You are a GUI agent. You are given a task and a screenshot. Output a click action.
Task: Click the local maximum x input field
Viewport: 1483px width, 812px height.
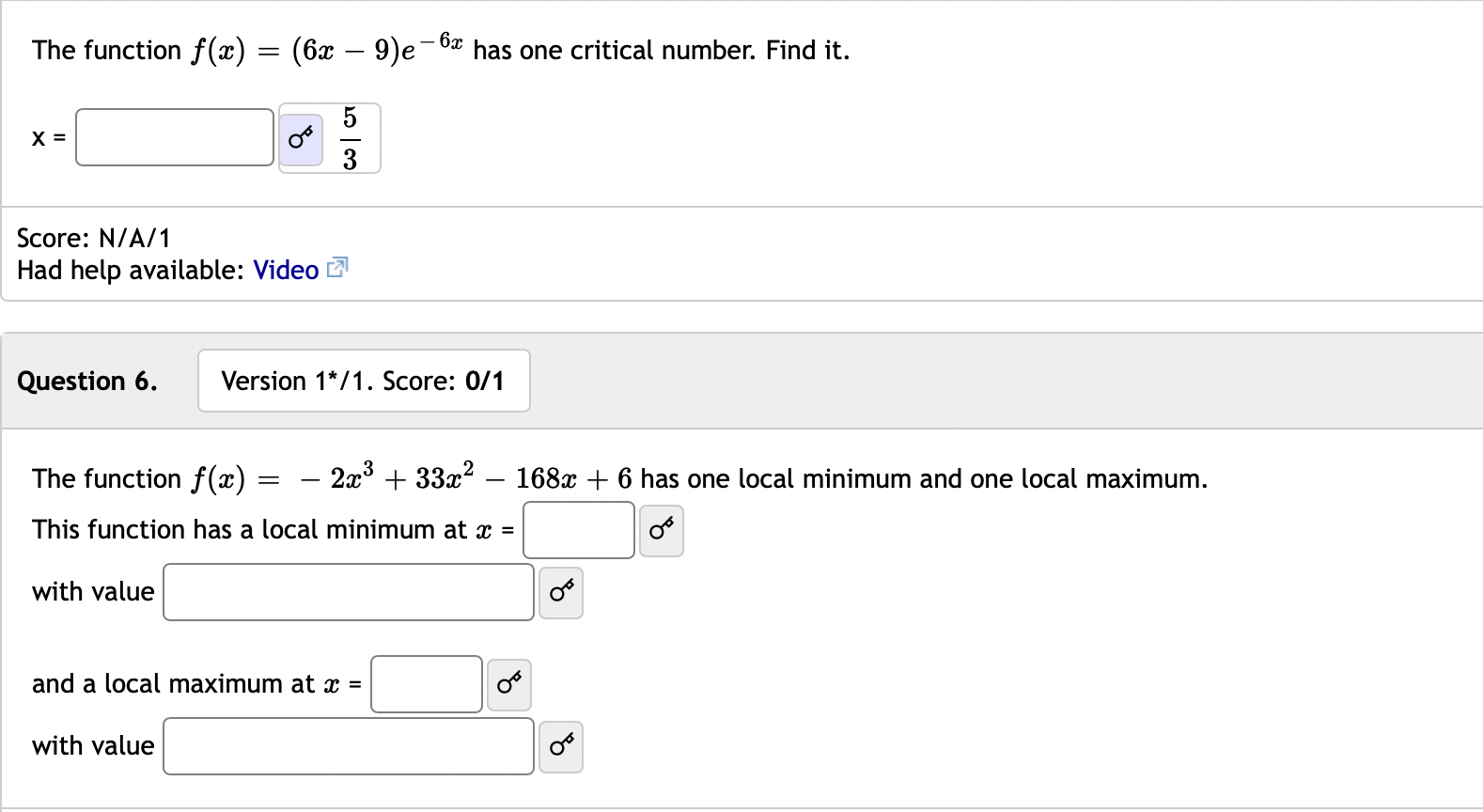426,684
